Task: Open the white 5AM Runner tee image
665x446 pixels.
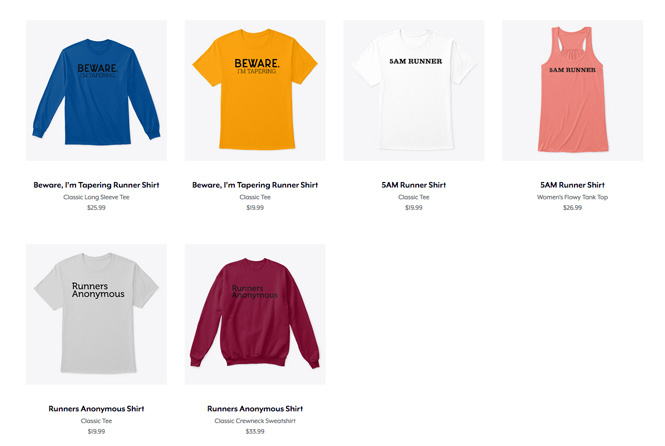Action: (x=414, y=90)
